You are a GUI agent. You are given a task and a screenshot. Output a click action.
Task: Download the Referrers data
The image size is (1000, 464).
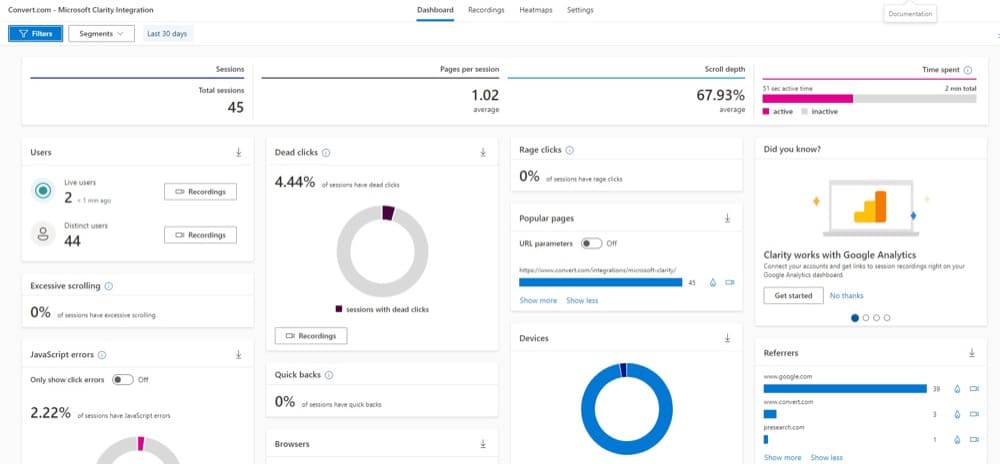971,352
